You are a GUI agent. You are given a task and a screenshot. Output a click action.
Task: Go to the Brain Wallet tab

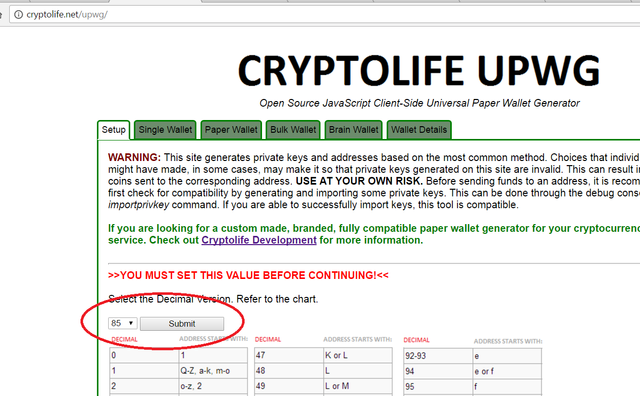(353, 130)
